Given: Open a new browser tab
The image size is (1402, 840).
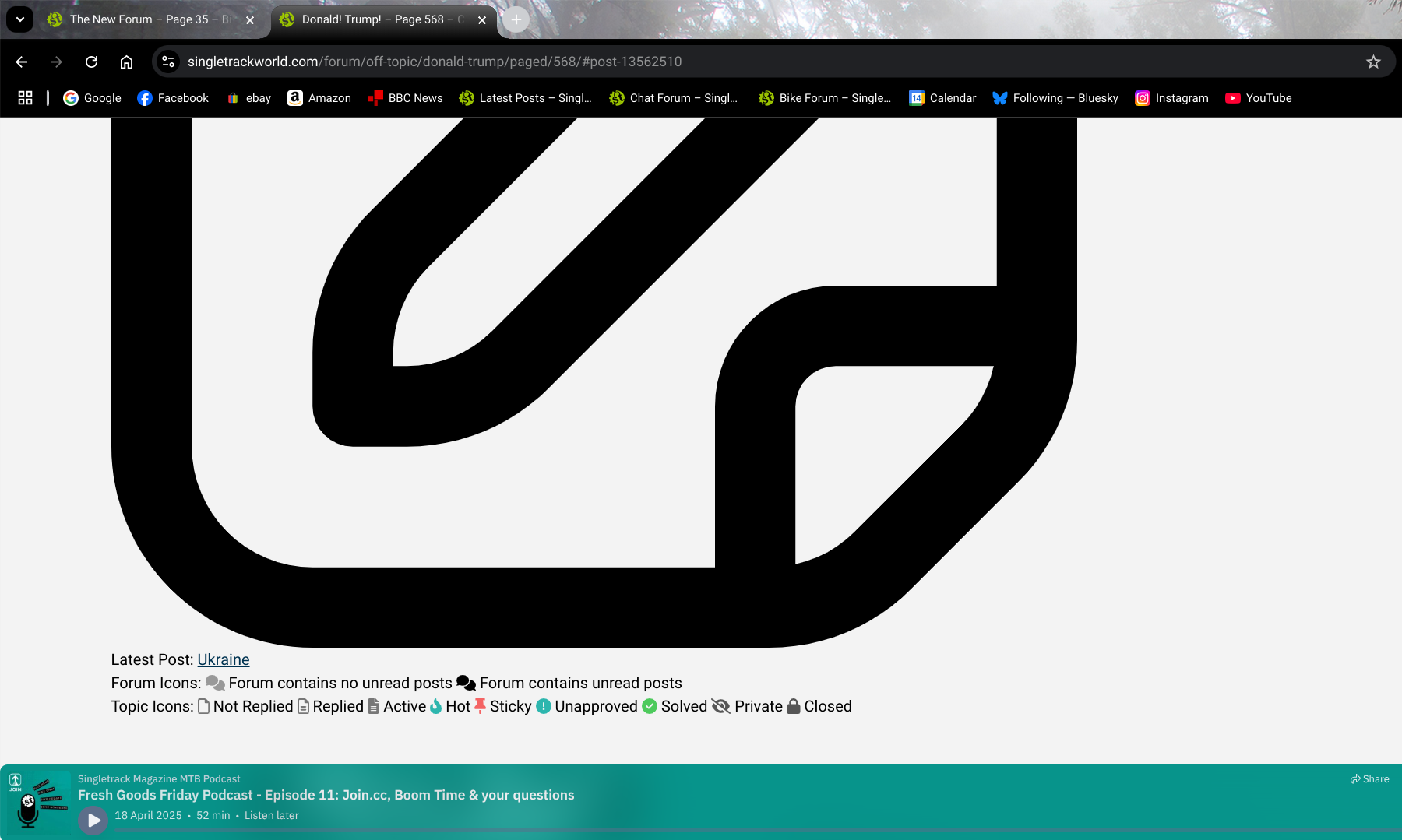Looking at the screenshot, I should pos(516,19).
